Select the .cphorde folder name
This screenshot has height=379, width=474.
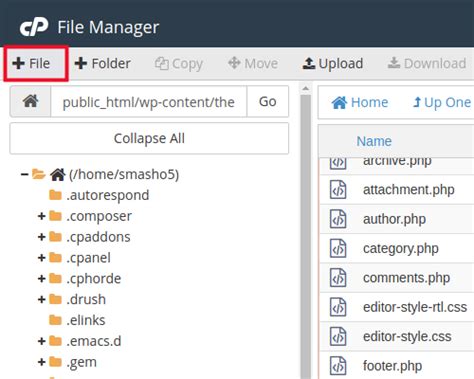pos(94,279)
